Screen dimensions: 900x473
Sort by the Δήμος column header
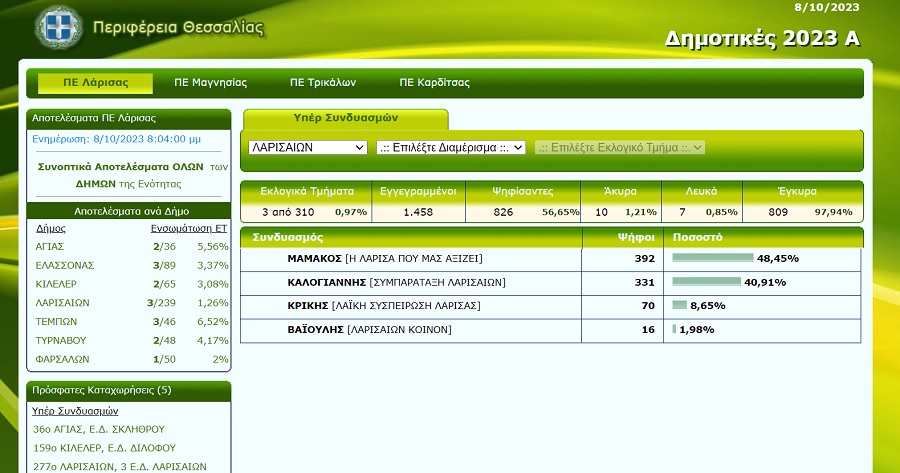51,228
